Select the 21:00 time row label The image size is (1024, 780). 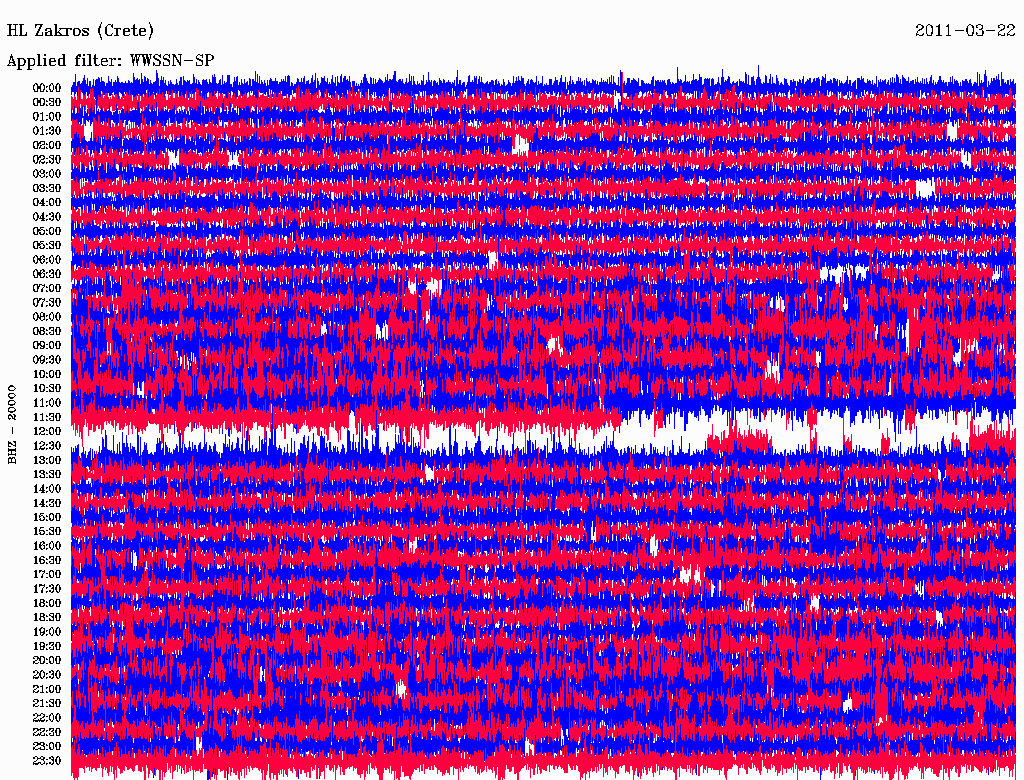click(47, 689)
